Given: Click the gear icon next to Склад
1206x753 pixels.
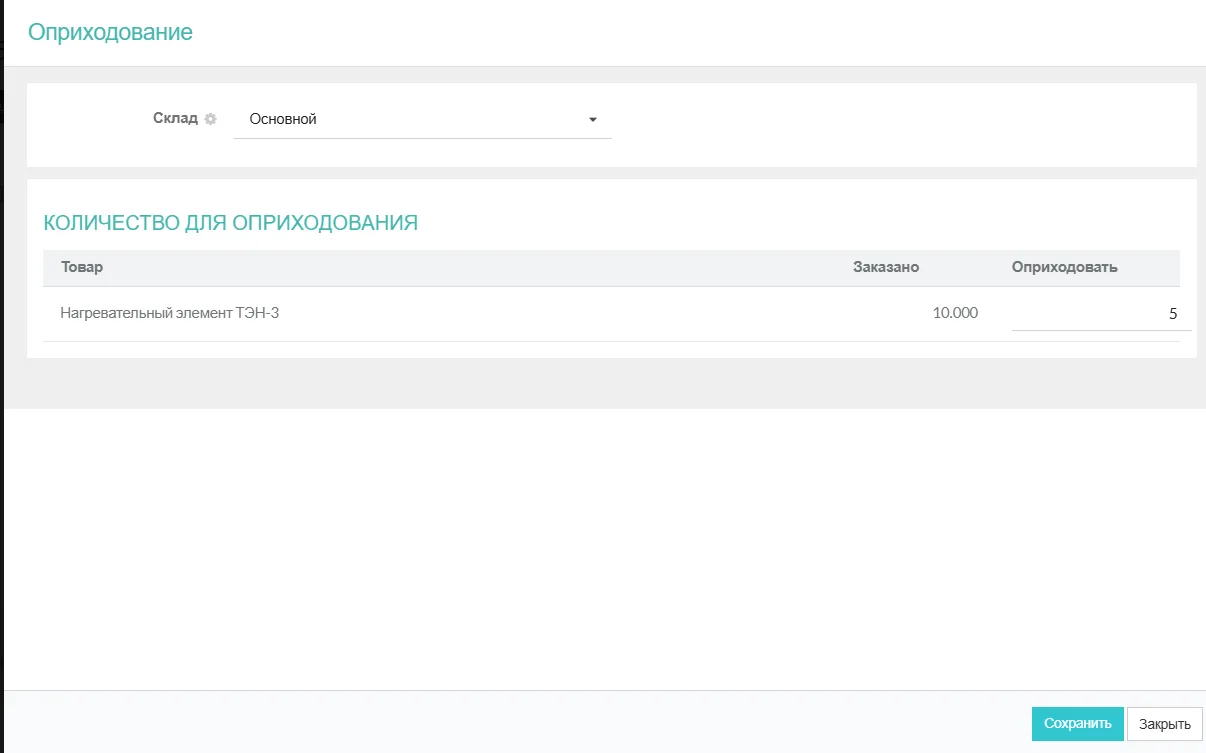Looking at the screenshot, I should (x=210, y=119).
